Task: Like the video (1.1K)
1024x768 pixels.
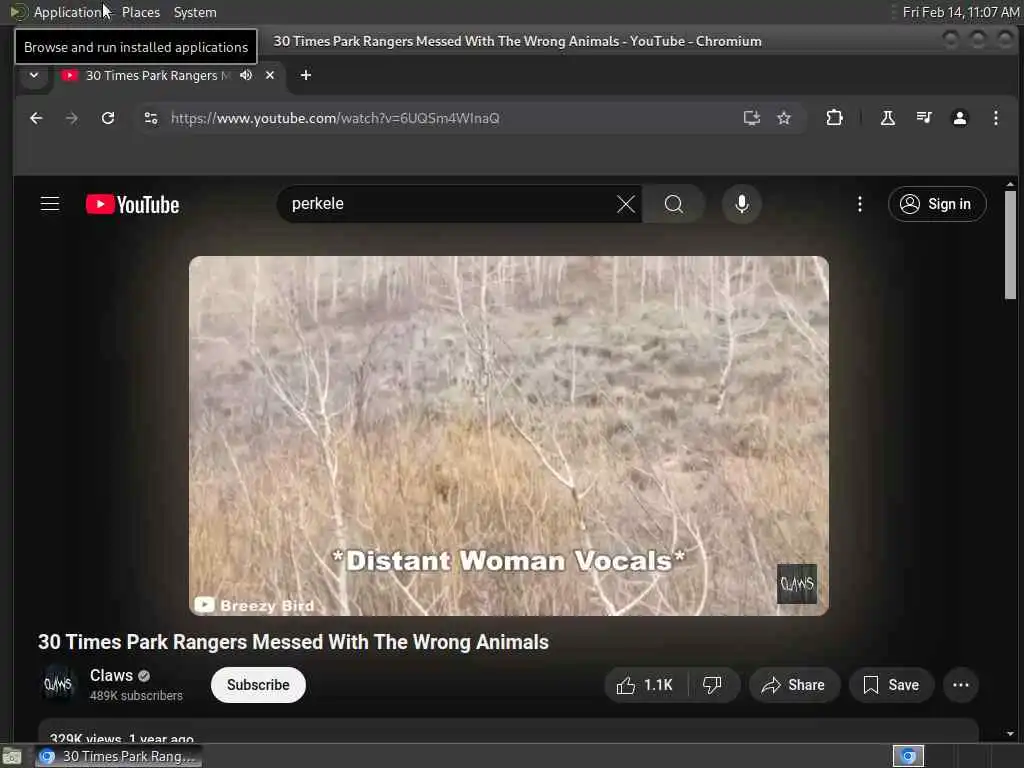Action: (x=645, y=685)
